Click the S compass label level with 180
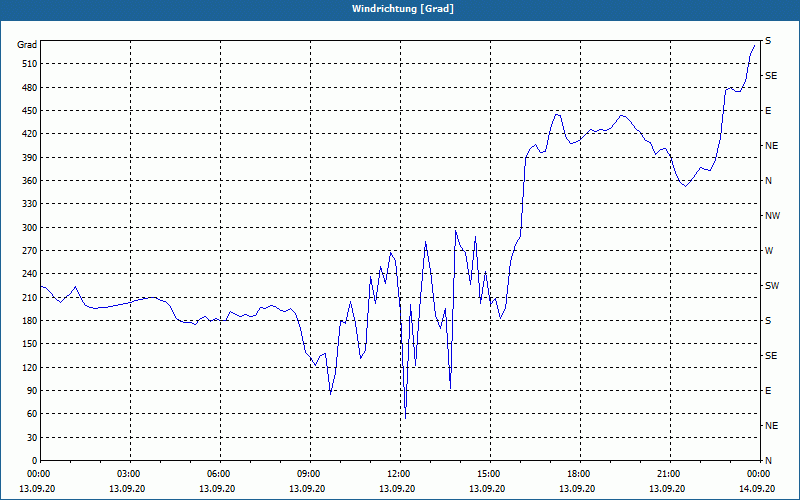Screen dimensions: 800x500 768,320
